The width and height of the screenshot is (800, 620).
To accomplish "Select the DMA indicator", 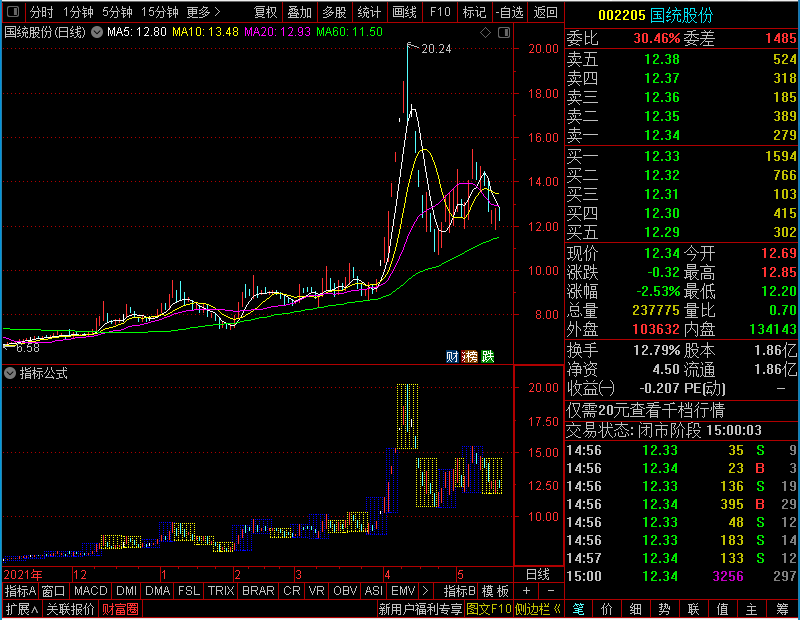I will click(157, 591).
